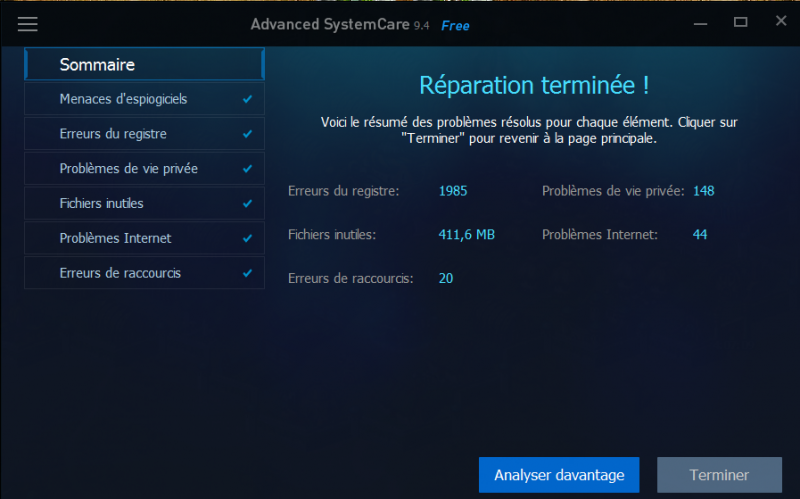Viewport: 800px width, 499px height.
Task: Minimize the Advanced SystemCare window
Action: (x=699, y=22)
